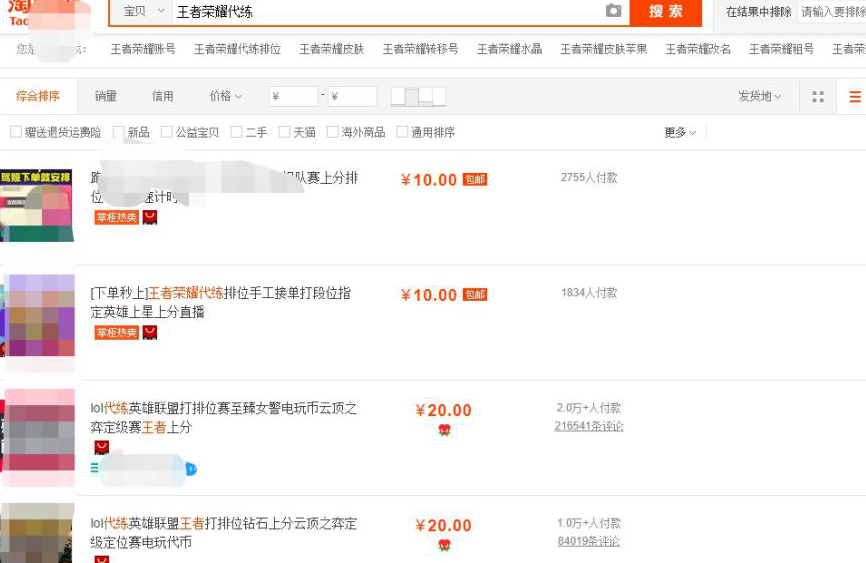Image resolution: width=866 pixels, height=563 pixels.
Task: Toggle 二手 filter checkbox
Action: (x=236, y=131)
